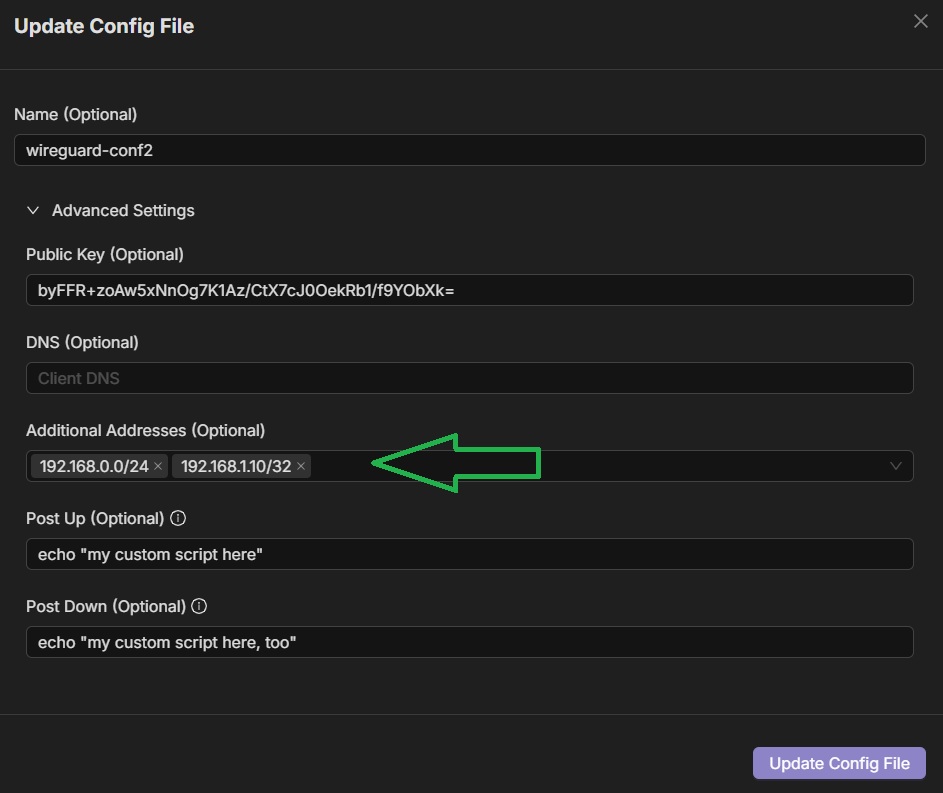This screenshot has width=943, height=793.
Task: Click the Post Up script input field
Action: pyautogui.click(x=469, y=554)
